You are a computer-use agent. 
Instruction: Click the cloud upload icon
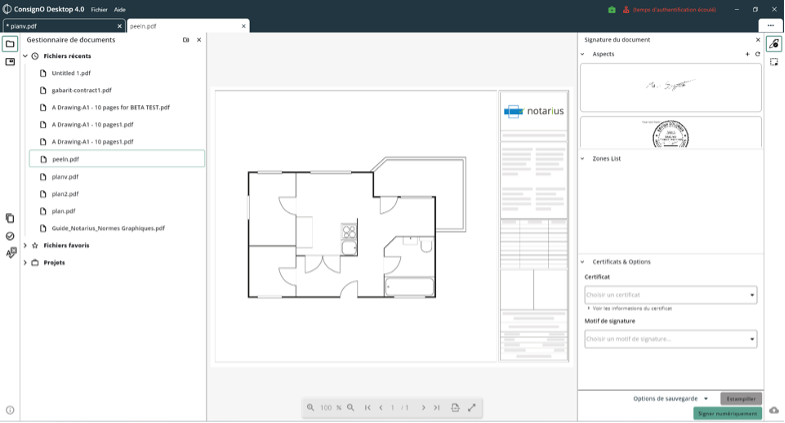(x=774, y=410)
